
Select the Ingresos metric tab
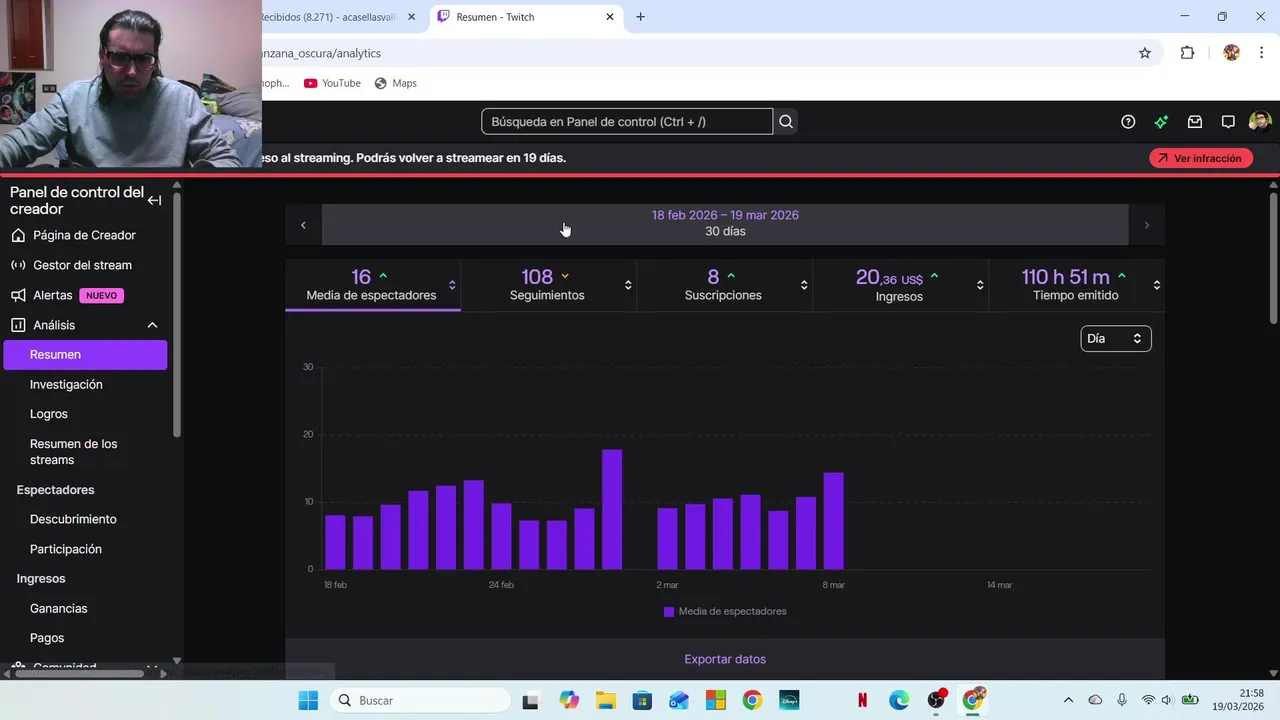[899, 285]
